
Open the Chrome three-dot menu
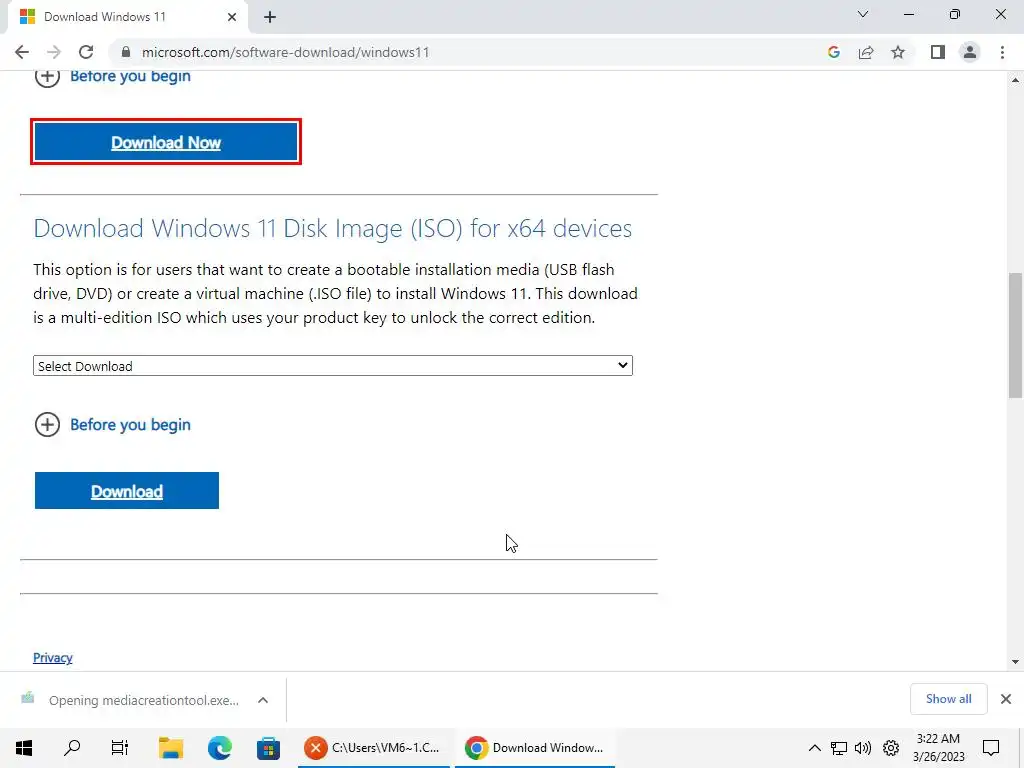pyautogui.click(x=1002, y=52)
